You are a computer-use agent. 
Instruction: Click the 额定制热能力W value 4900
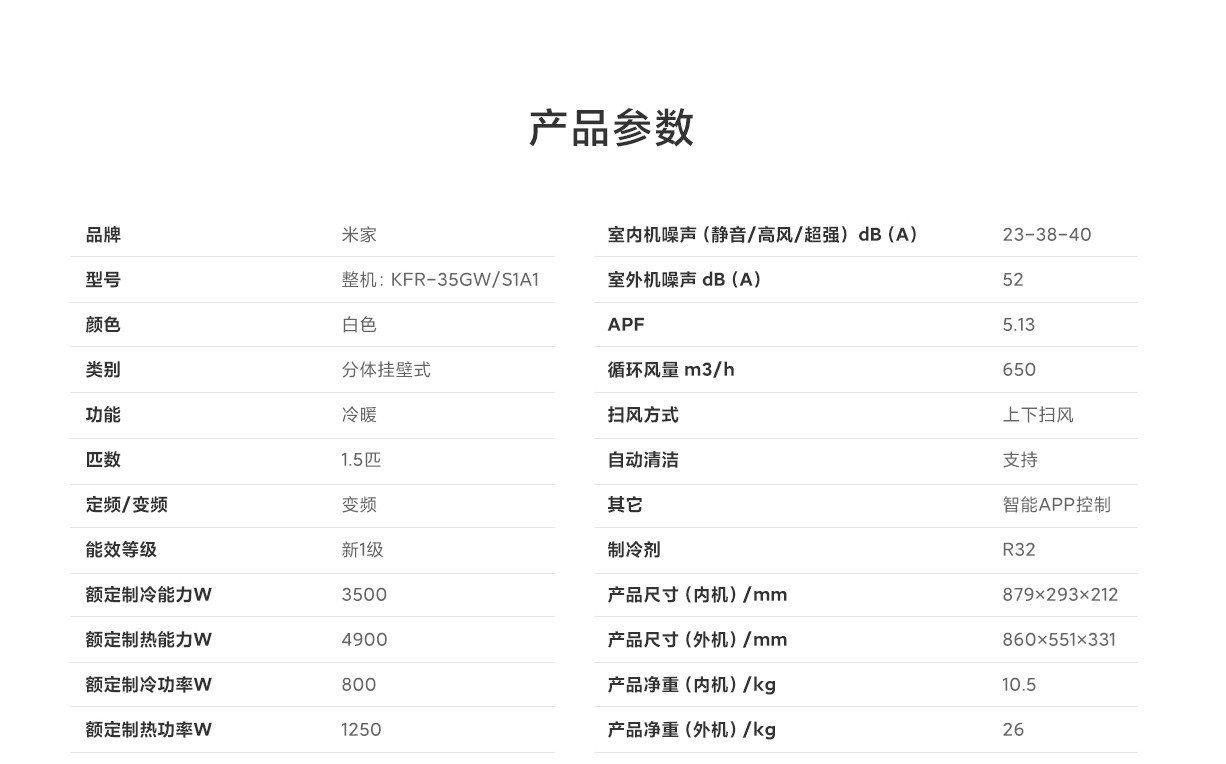364,640
